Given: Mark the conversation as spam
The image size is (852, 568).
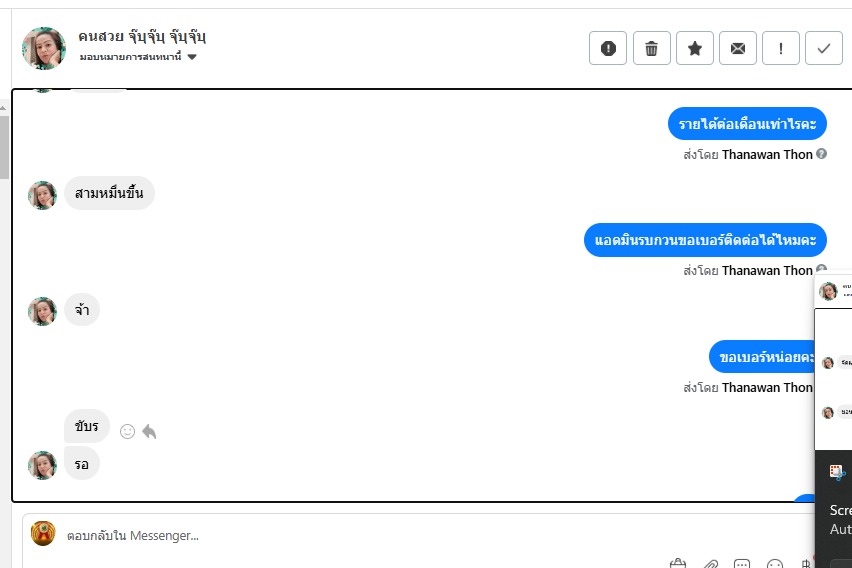Looking at the screenshot, I should (x=608, y=48).
